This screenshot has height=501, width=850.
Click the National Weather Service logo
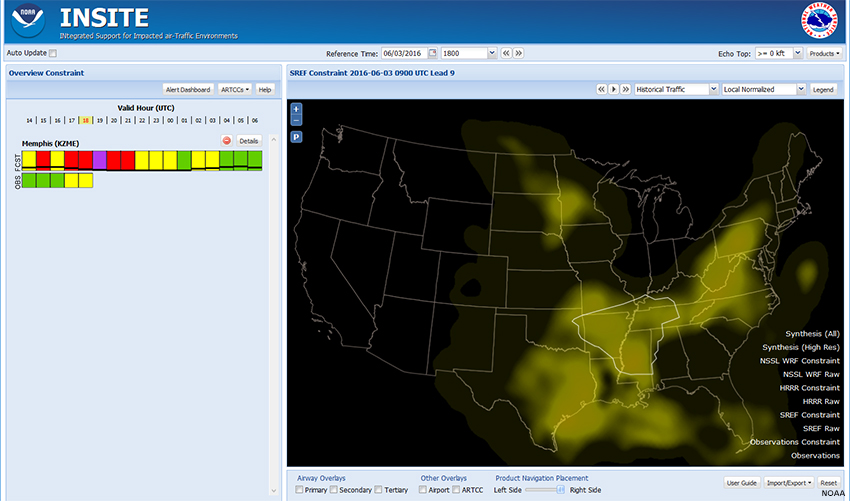point(819,21)
